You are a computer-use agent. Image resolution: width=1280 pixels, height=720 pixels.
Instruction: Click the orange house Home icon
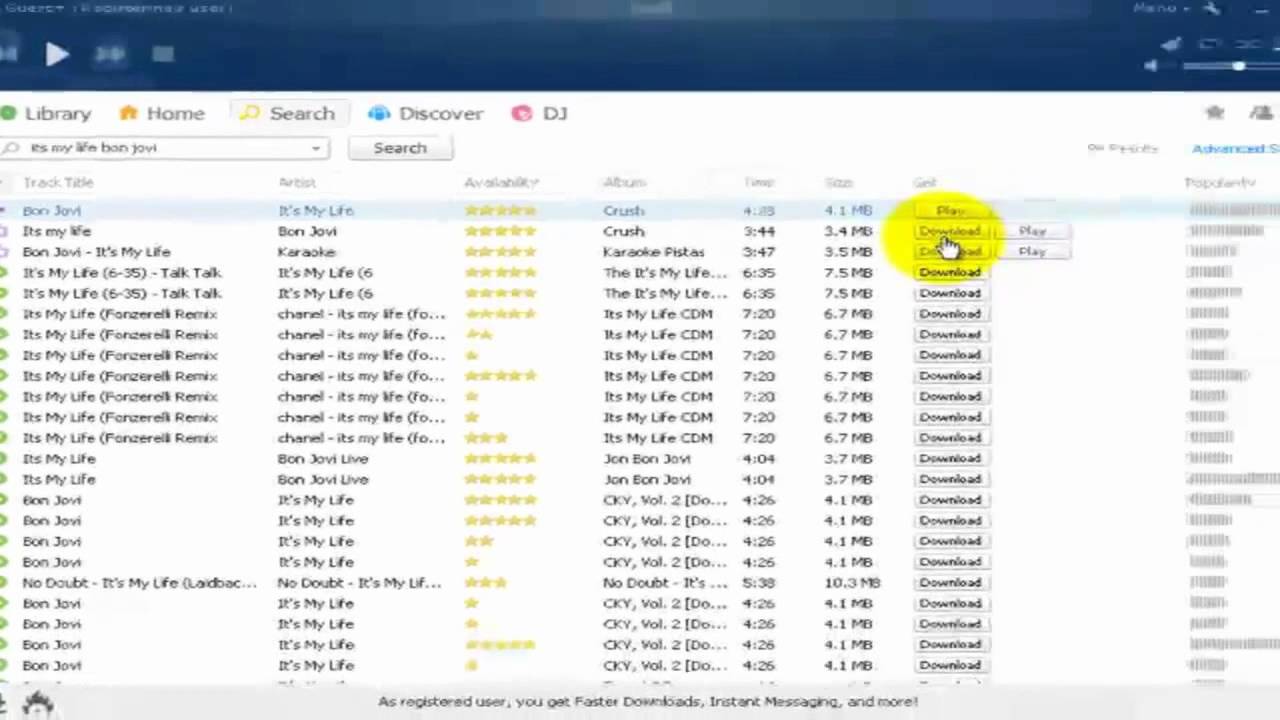128,113
